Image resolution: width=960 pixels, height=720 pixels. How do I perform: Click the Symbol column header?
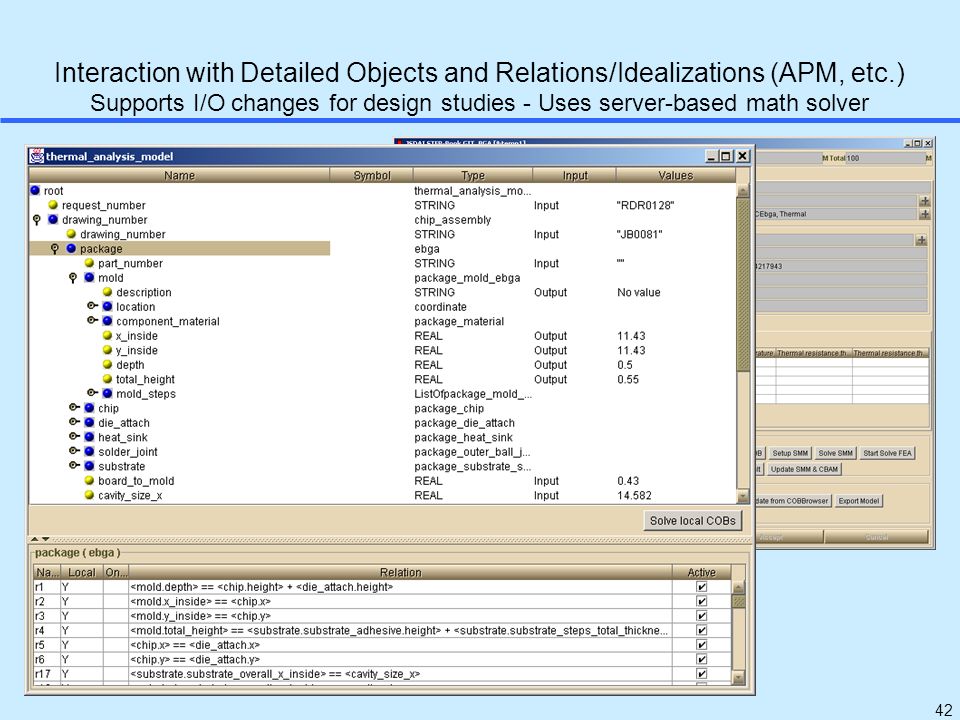click(372, 175)
